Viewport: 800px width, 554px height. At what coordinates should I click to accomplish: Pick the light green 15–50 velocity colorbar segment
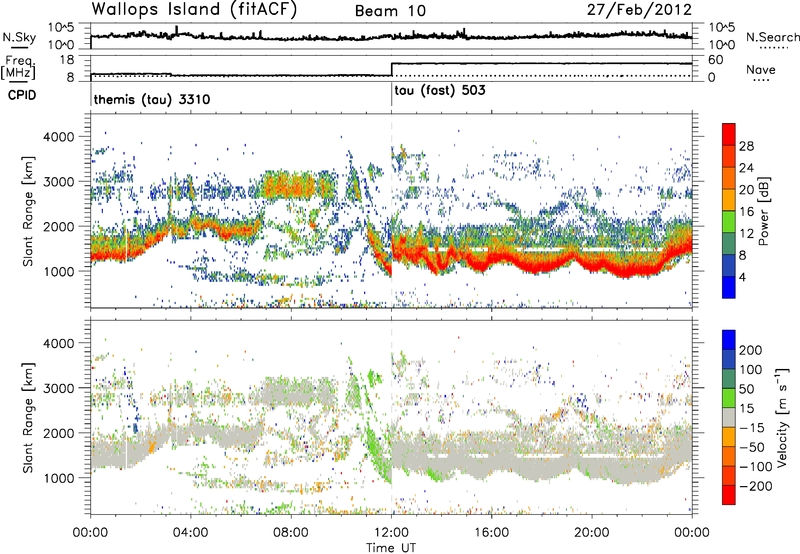(729, 398)
